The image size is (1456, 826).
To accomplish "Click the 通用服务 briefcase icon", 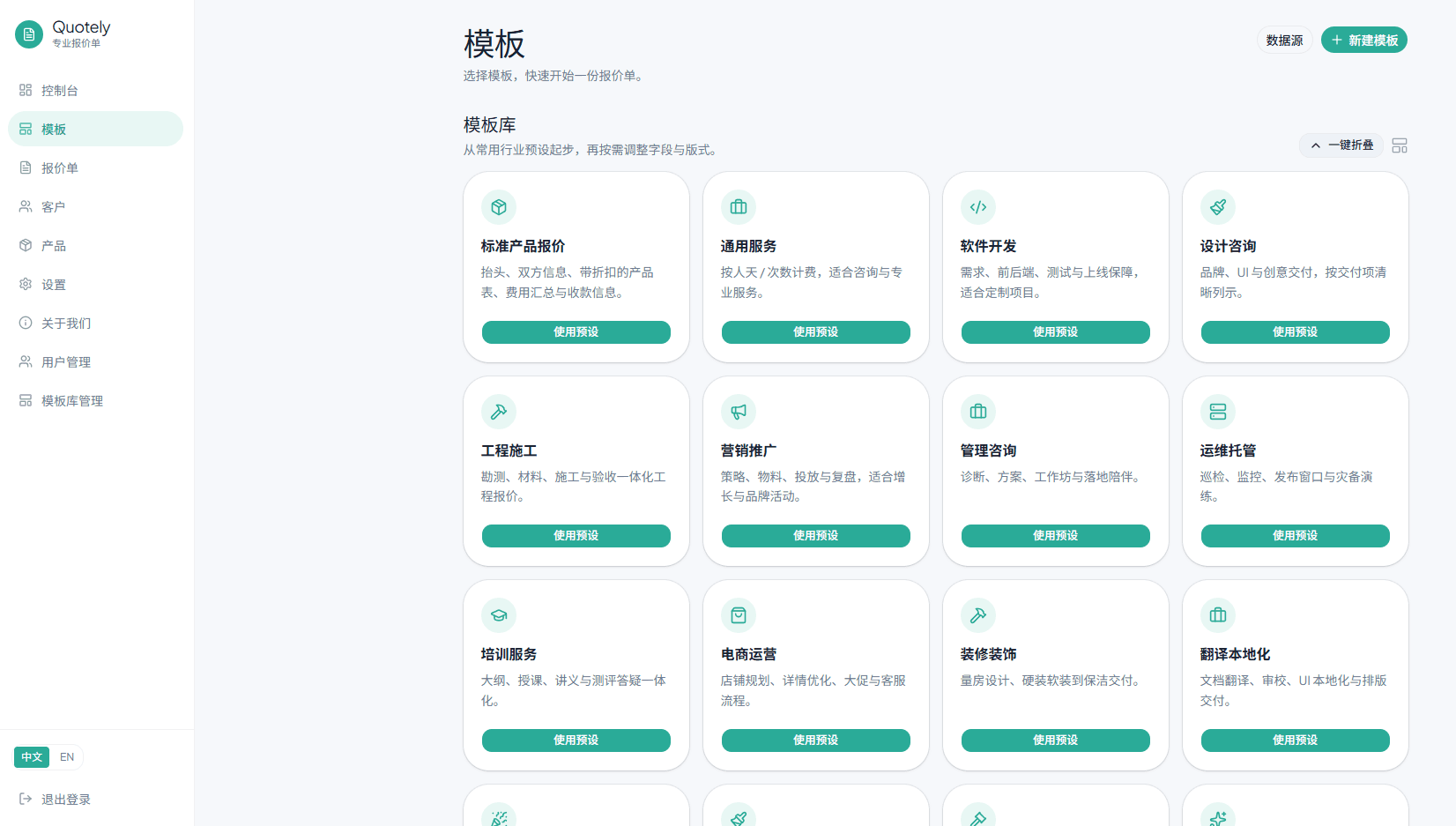I will tap(739, 207).
